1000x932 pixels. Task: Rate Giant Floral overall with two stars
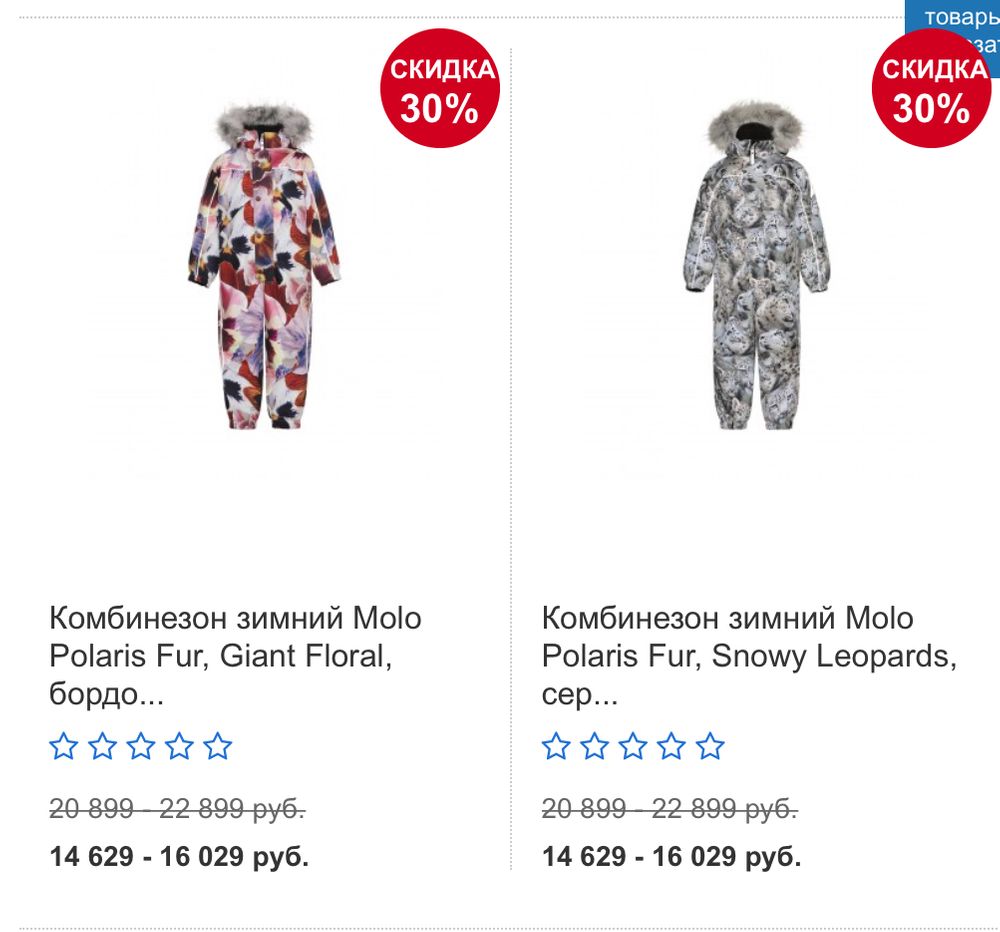click(x=100, y=746)
